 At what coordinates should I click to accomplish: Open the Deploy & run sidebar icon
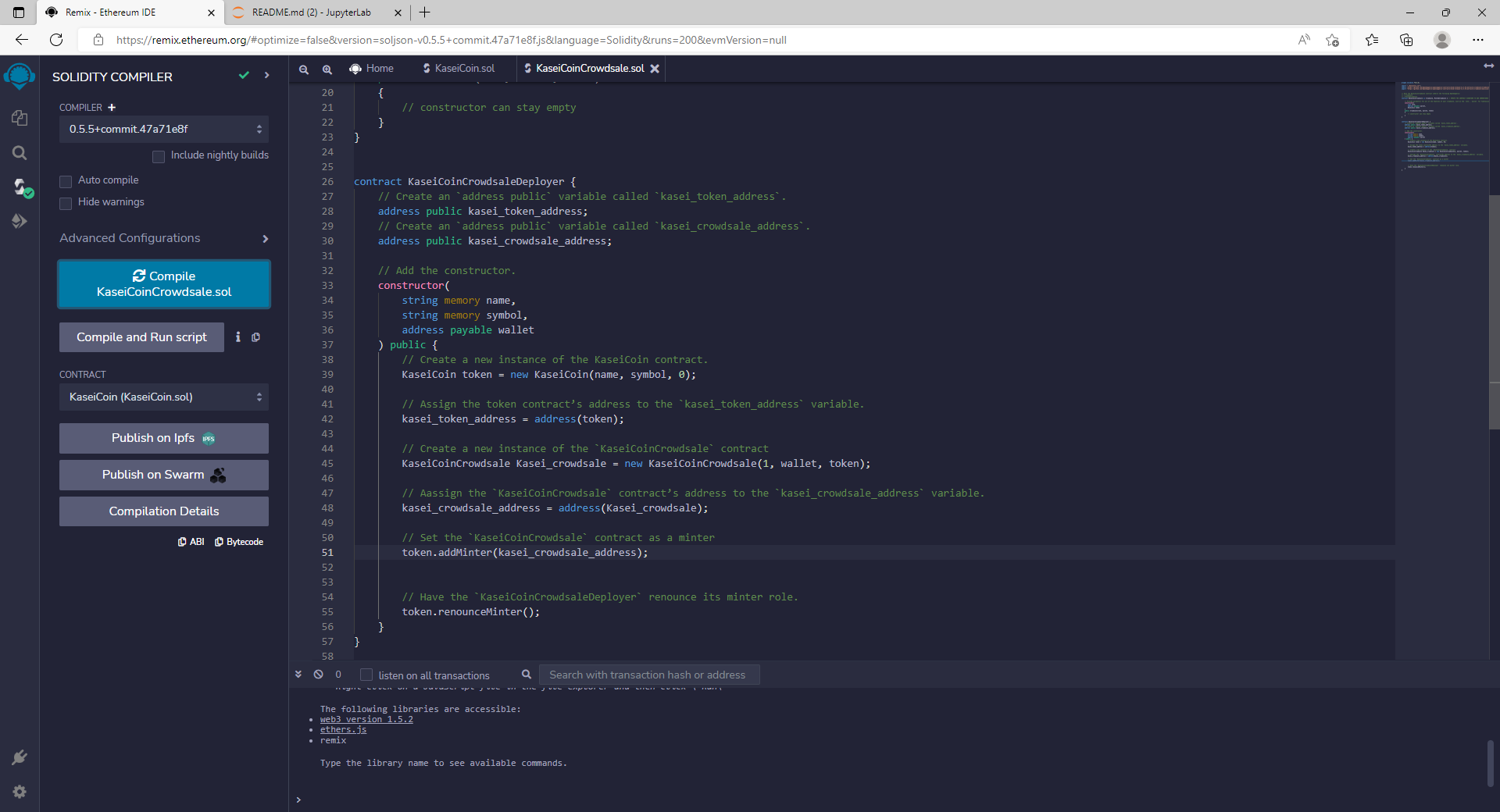click(20, 222)
